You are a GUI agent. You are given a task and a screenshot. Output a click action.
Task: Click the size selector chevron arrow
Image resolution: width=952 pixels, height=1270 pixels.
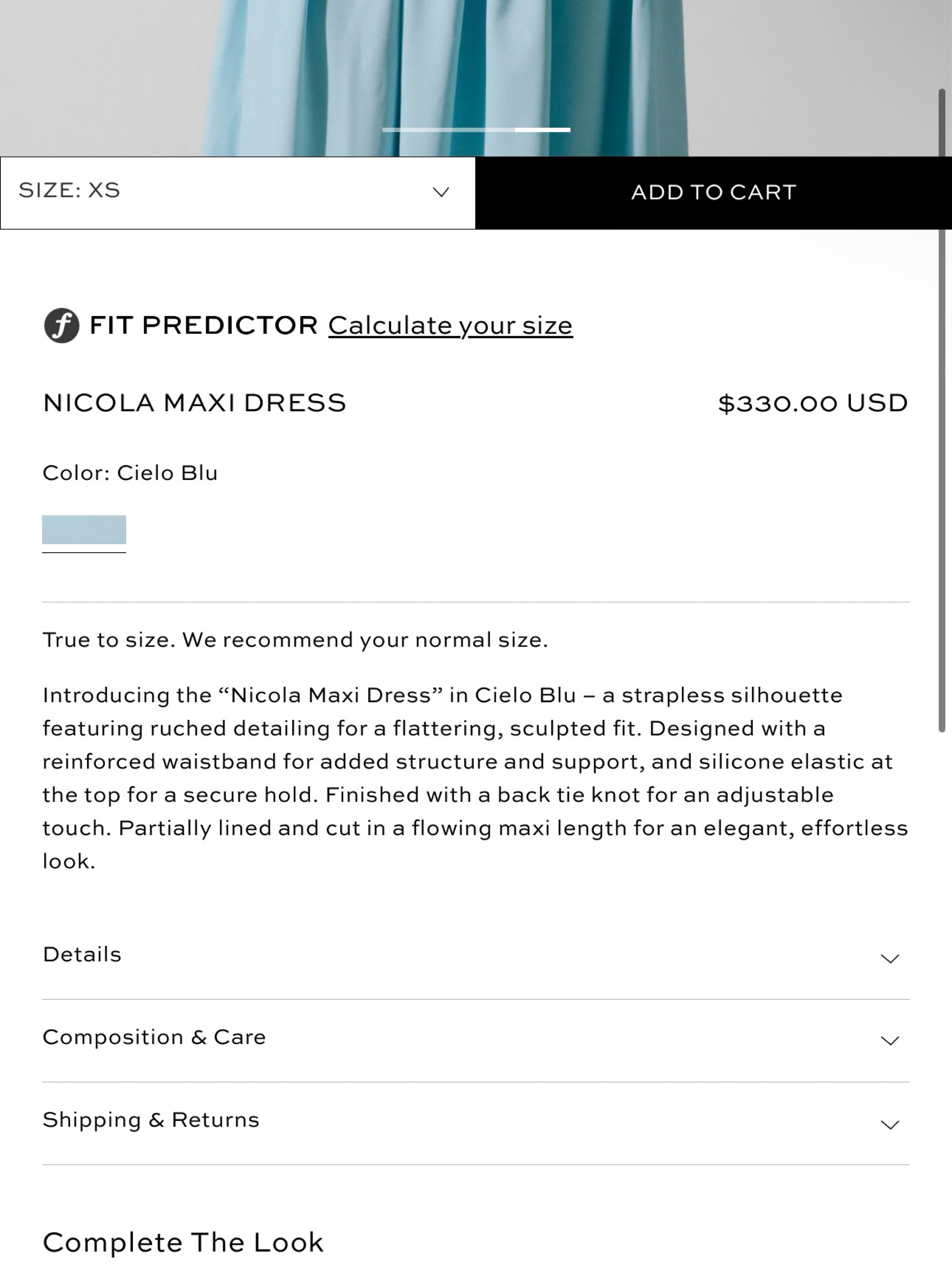pyautogui.click(x=440, y=192)
